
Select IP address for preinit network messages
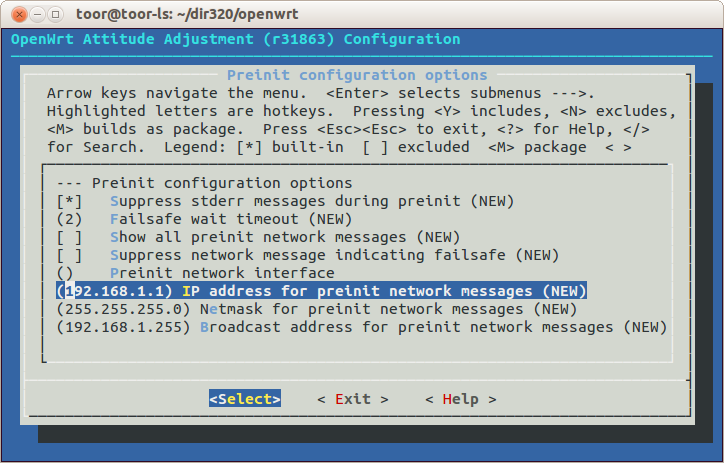point(321,291)
